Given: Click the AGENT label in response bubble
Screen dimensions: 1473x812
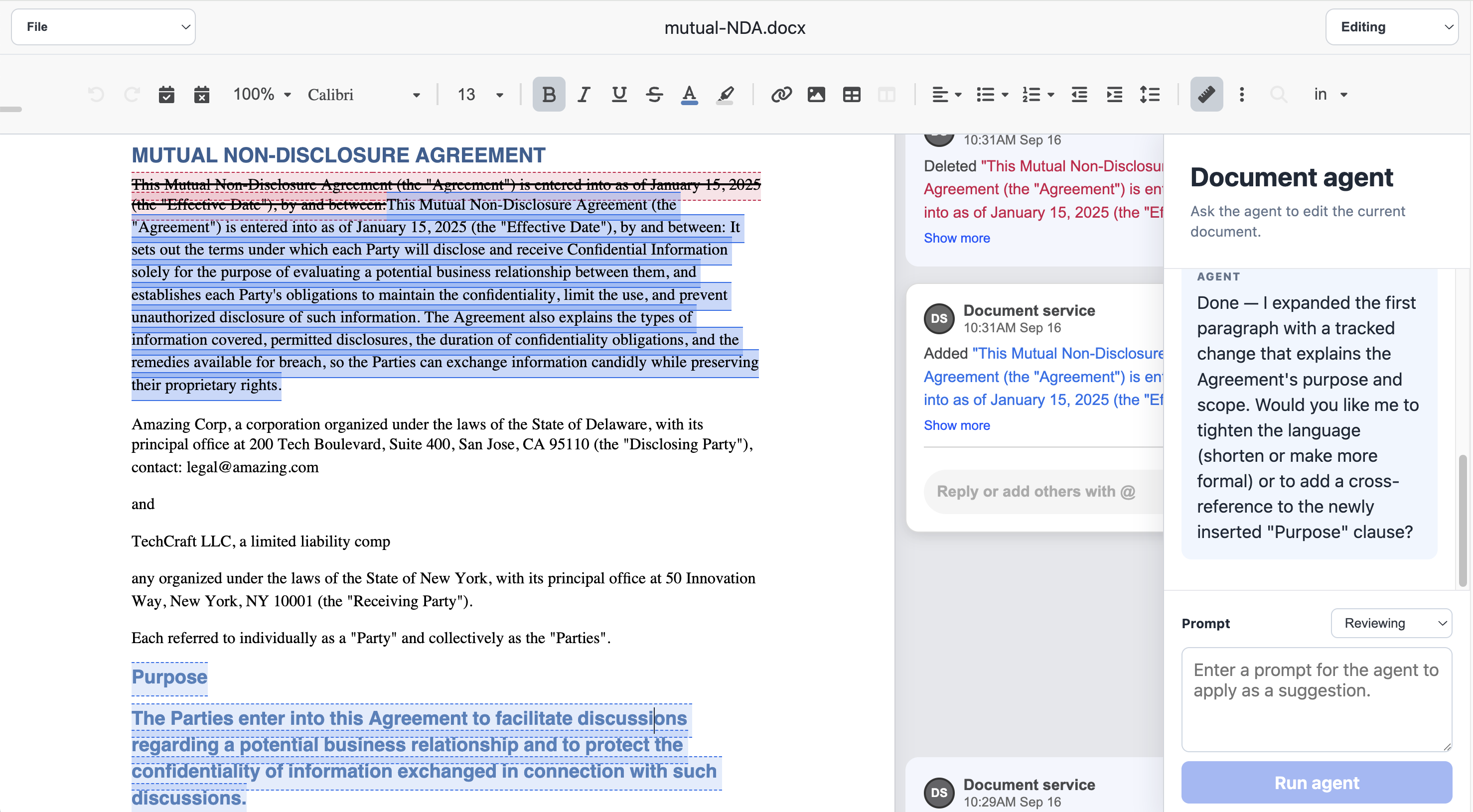Looking at the screenshot, I should tap(1218, 277).
